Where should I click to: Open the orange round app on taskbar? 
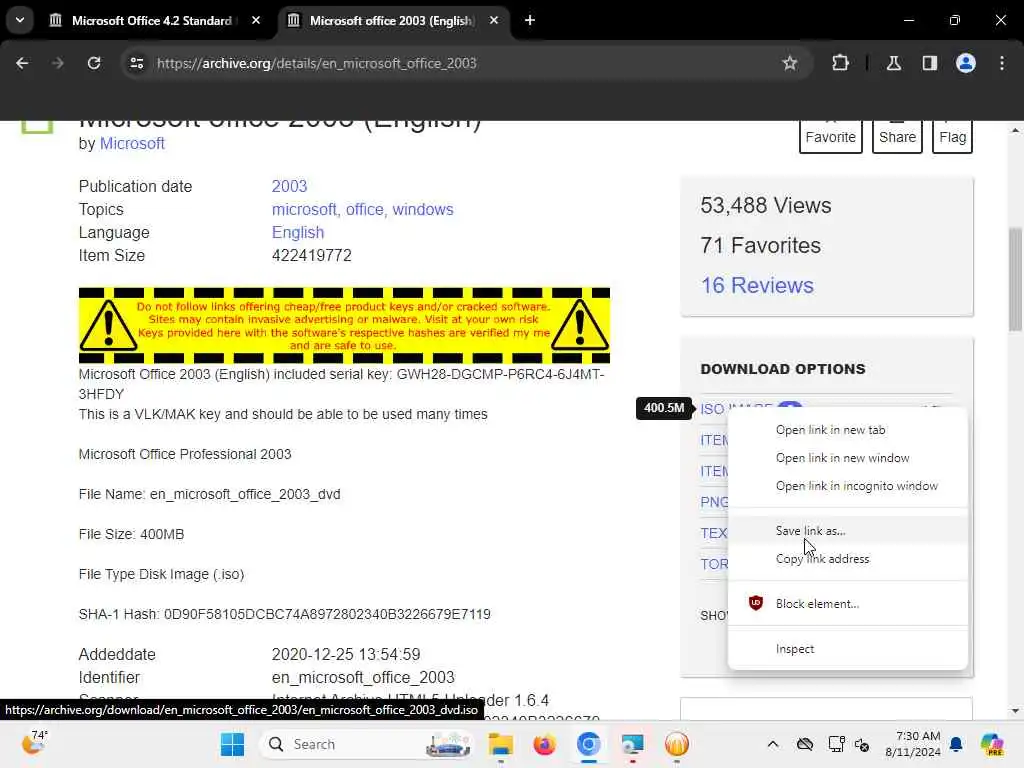coord(677,744)
